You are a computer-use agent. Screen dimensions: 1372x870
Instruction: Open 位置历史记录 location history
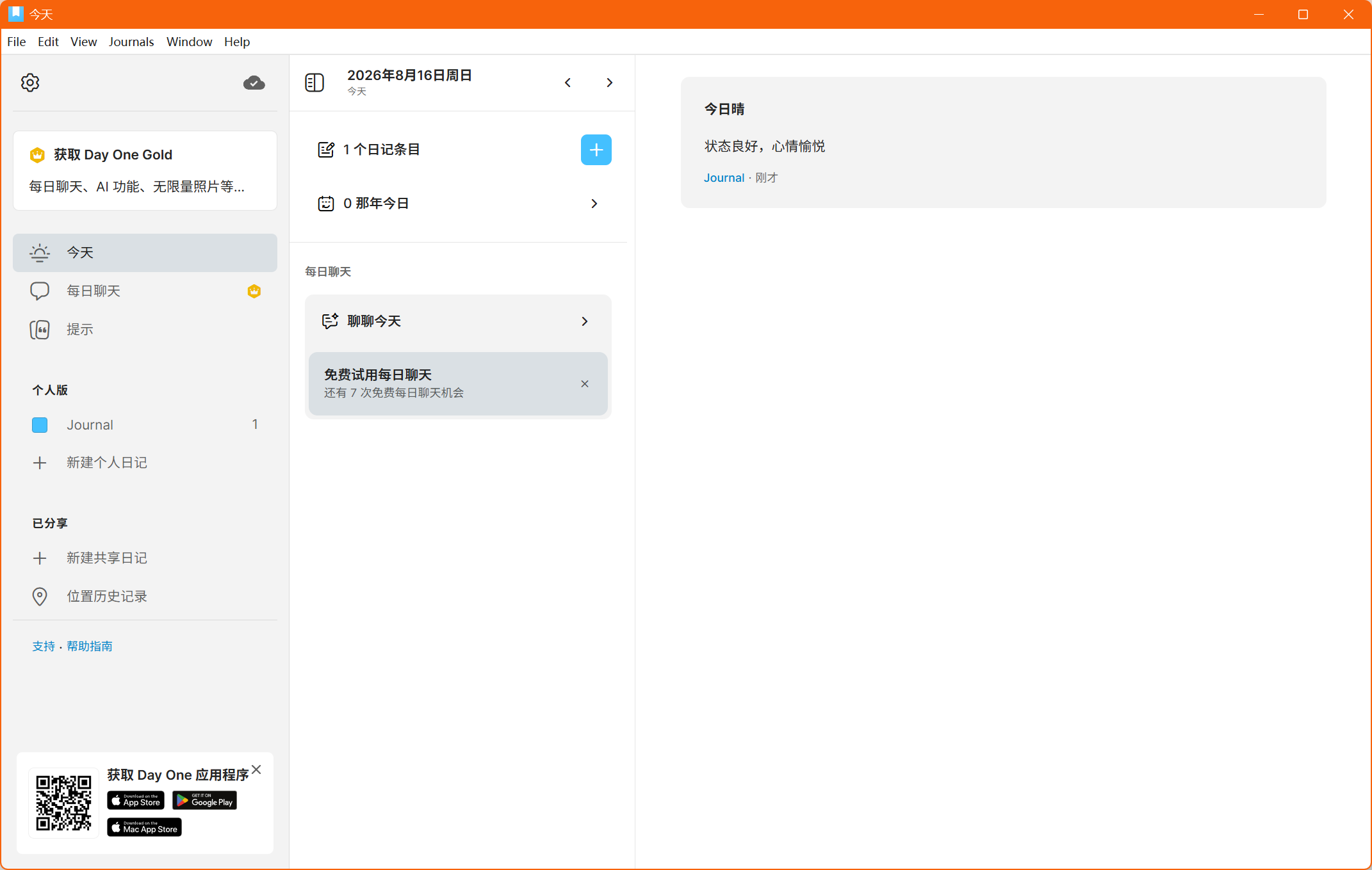tap(145, 596)
